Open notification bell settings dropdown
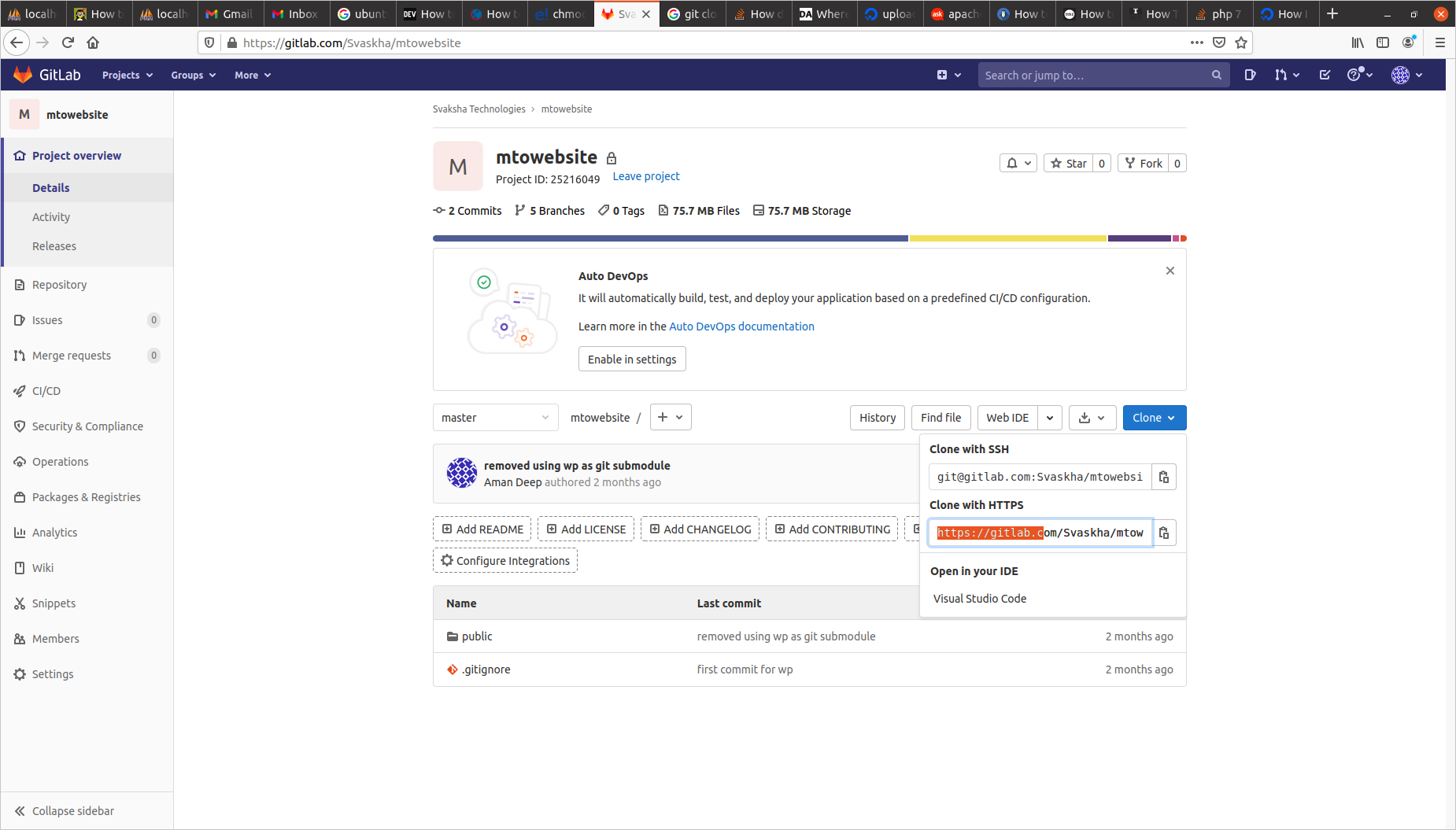1456x830 pixels. coord(1018,164)
